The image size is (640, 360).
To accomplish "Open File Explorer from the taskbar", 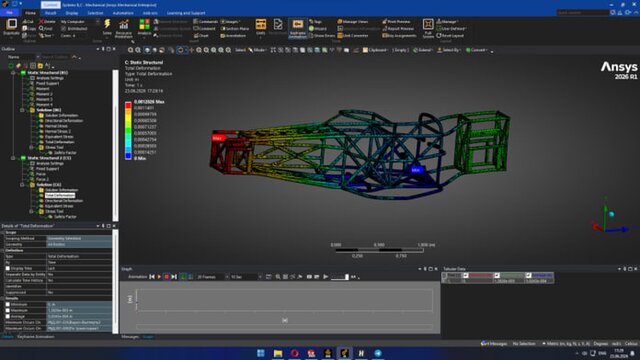I will click(x=278, y=353).
